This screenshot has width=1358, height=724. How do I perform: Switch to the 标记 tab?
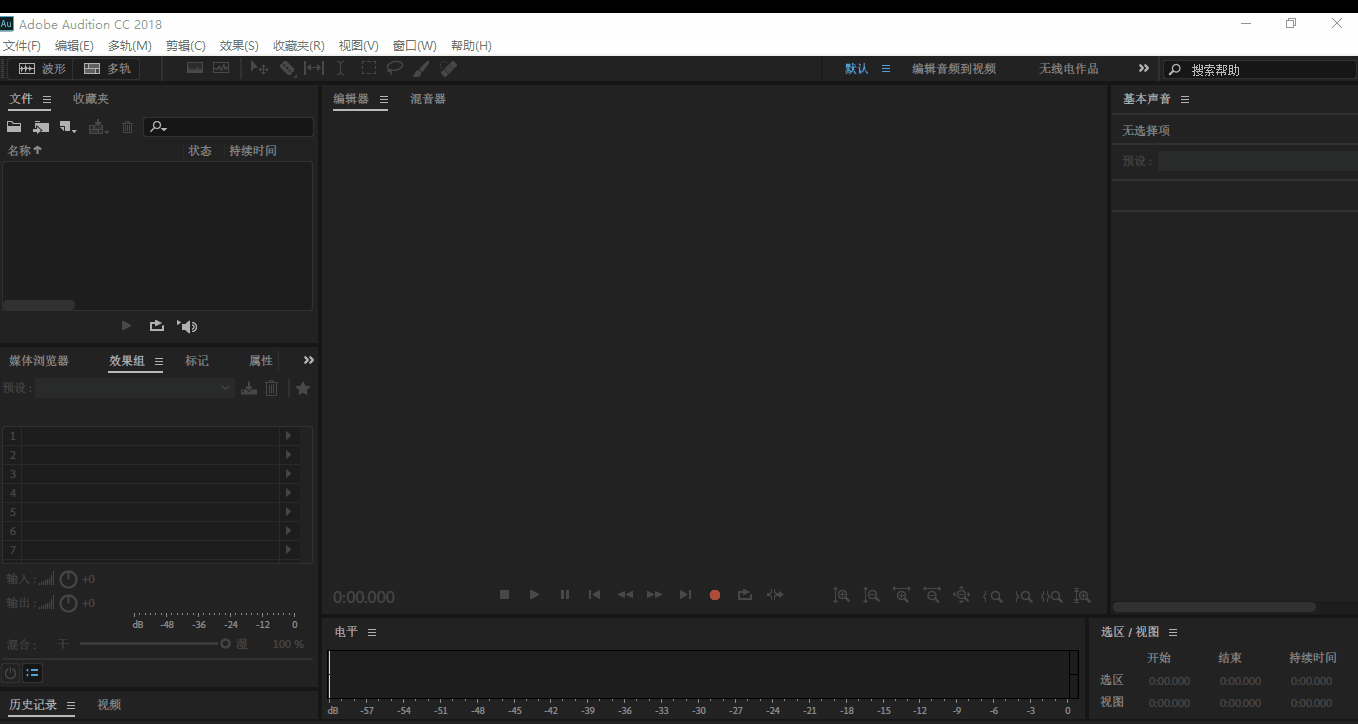click(x=197, y=361)
